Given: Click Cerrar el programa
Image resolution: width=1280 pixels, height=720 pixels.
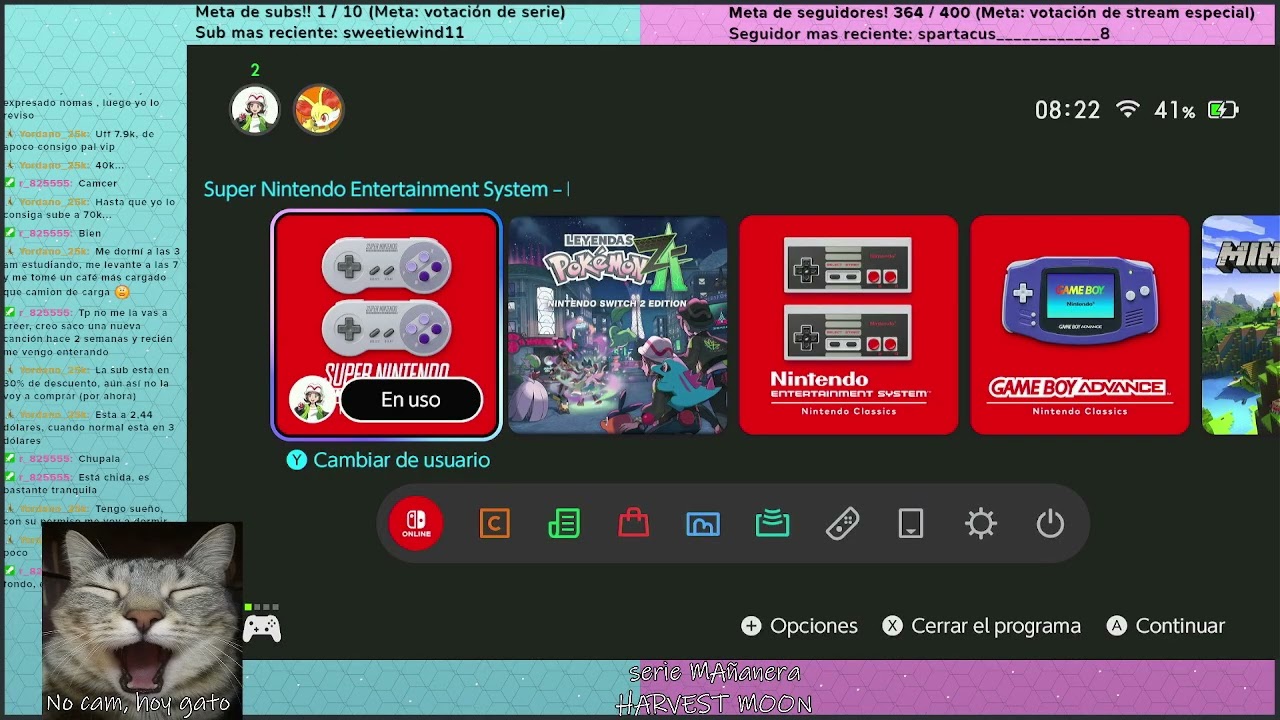Looking at the screenshot, I should point(996,626).
